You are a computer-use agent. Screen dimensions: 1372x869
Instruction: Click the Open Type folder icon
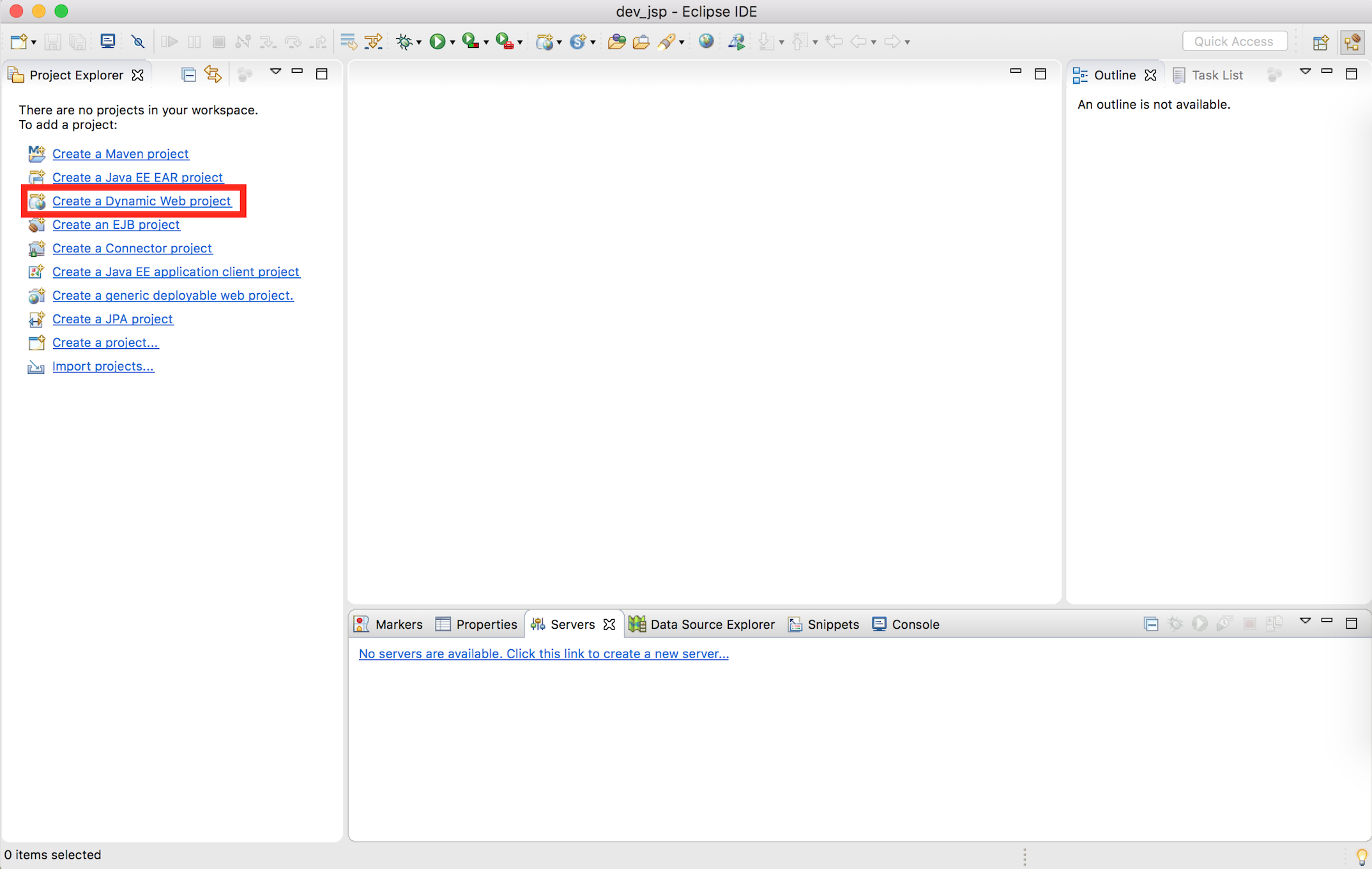(616, 42)
